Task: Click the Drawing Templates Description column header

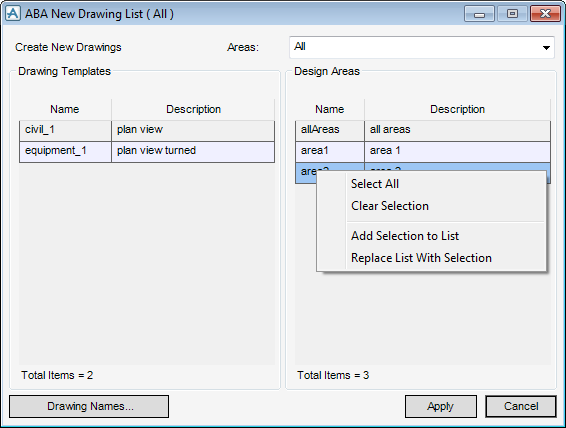Action: tap(193, 109)
